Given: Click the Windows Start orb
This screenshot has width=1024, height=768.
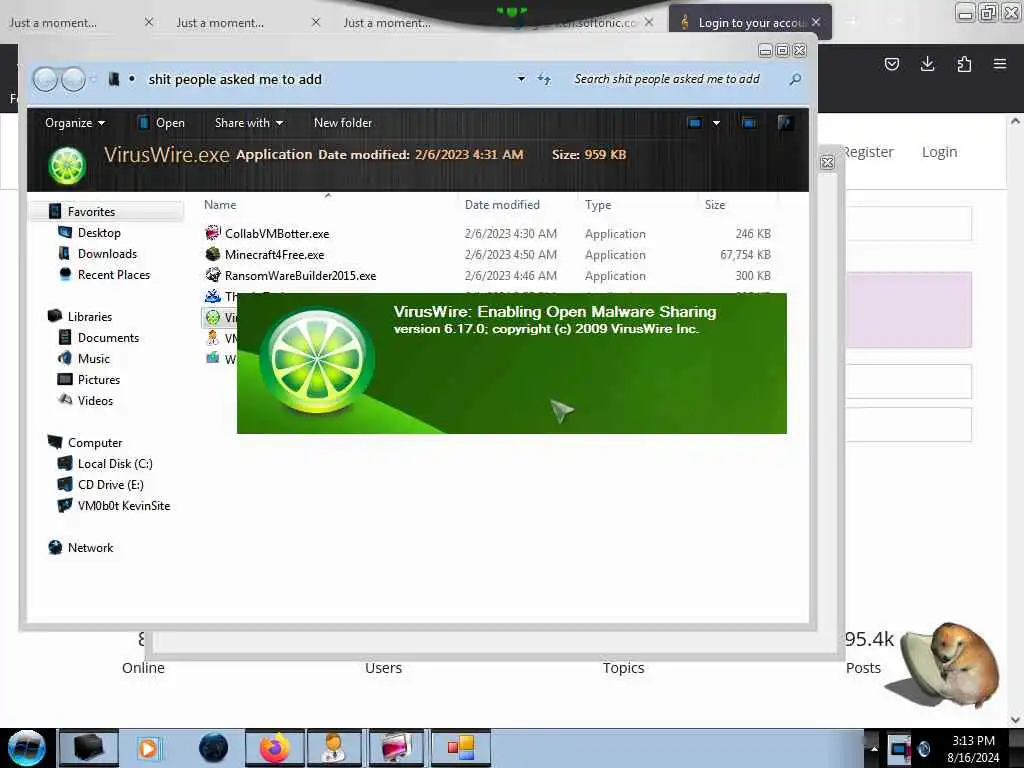Looking at the screenshot, I should click(26, 748).
